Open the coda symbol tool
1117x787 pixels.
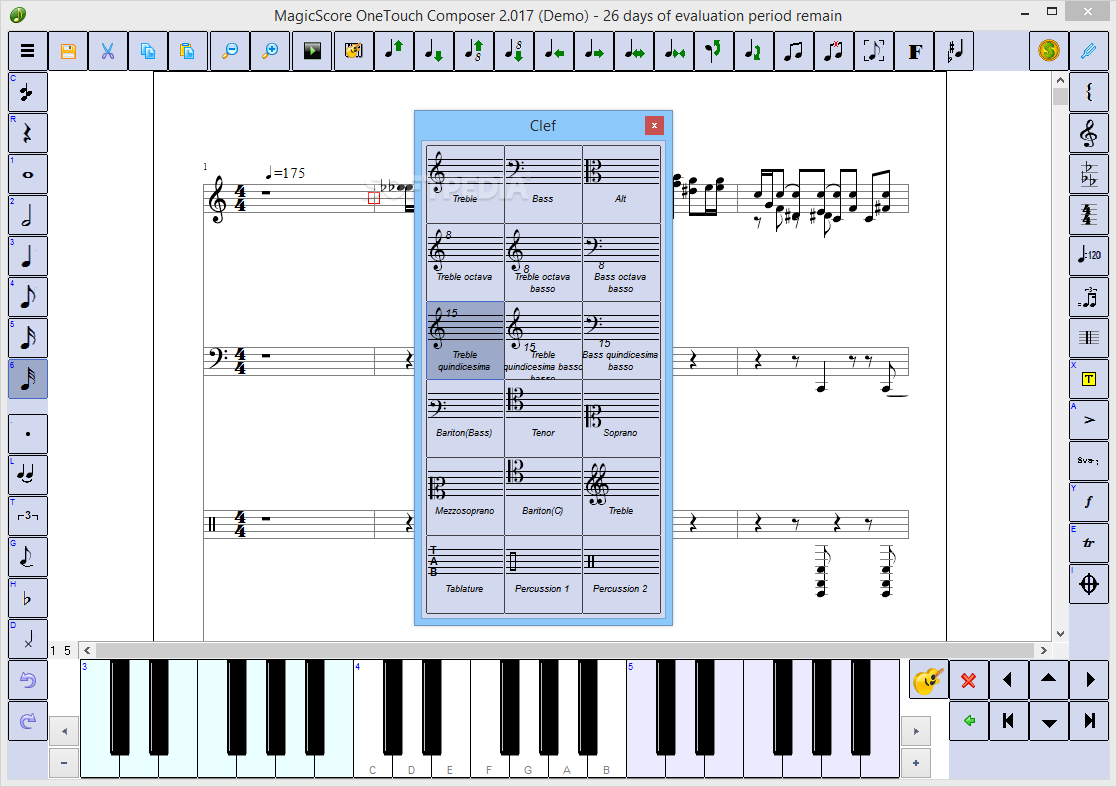click(1089, 584)
